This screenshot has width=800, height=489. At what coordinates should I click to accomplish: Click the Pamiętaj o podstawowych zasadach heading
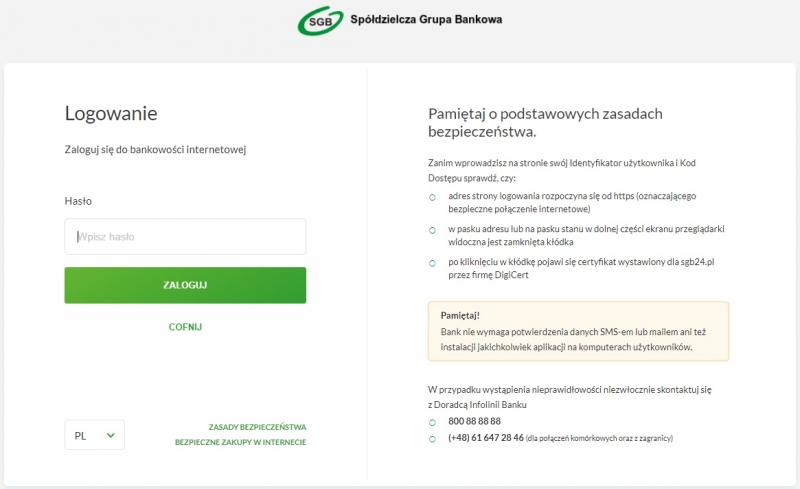point(545,123)
